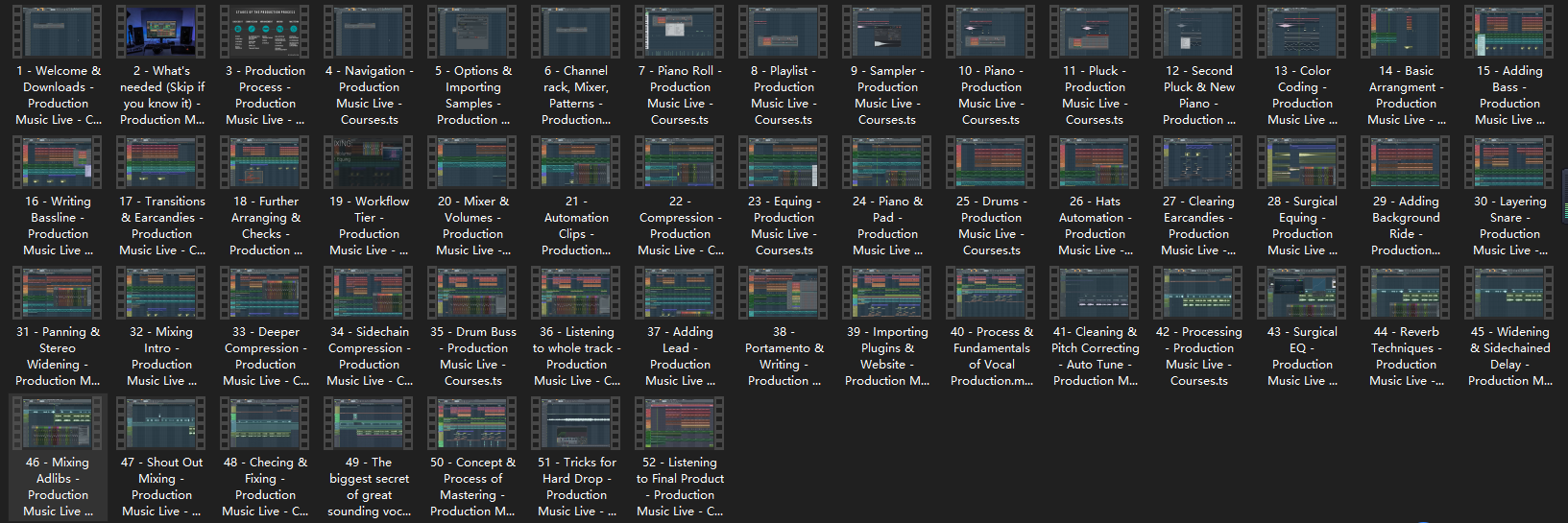1568x523 pixels.
Task: Select the 15 - Adding Bass video
Action: coord(1509,32)
